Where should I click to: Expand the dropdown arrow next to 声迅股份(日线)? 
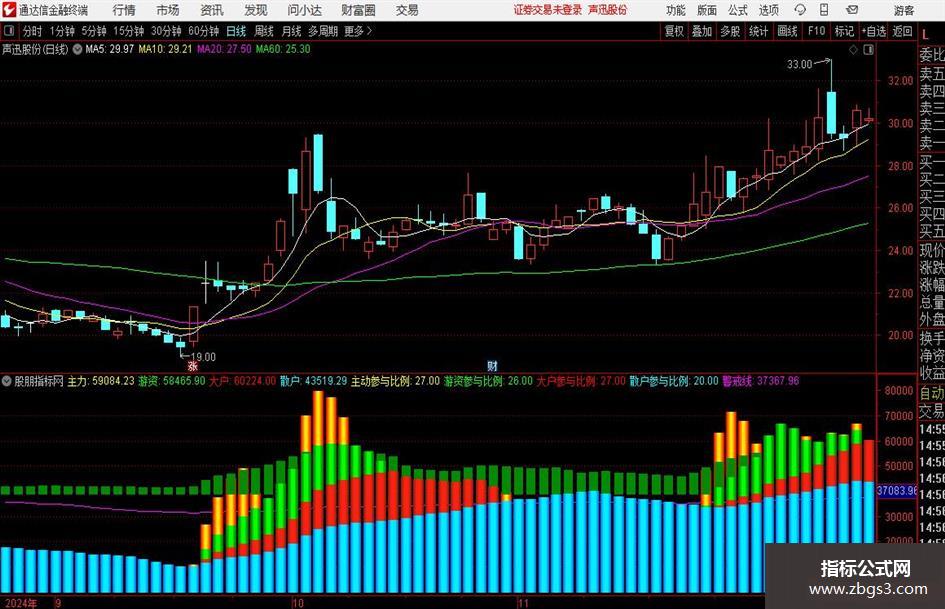[77, 49]
